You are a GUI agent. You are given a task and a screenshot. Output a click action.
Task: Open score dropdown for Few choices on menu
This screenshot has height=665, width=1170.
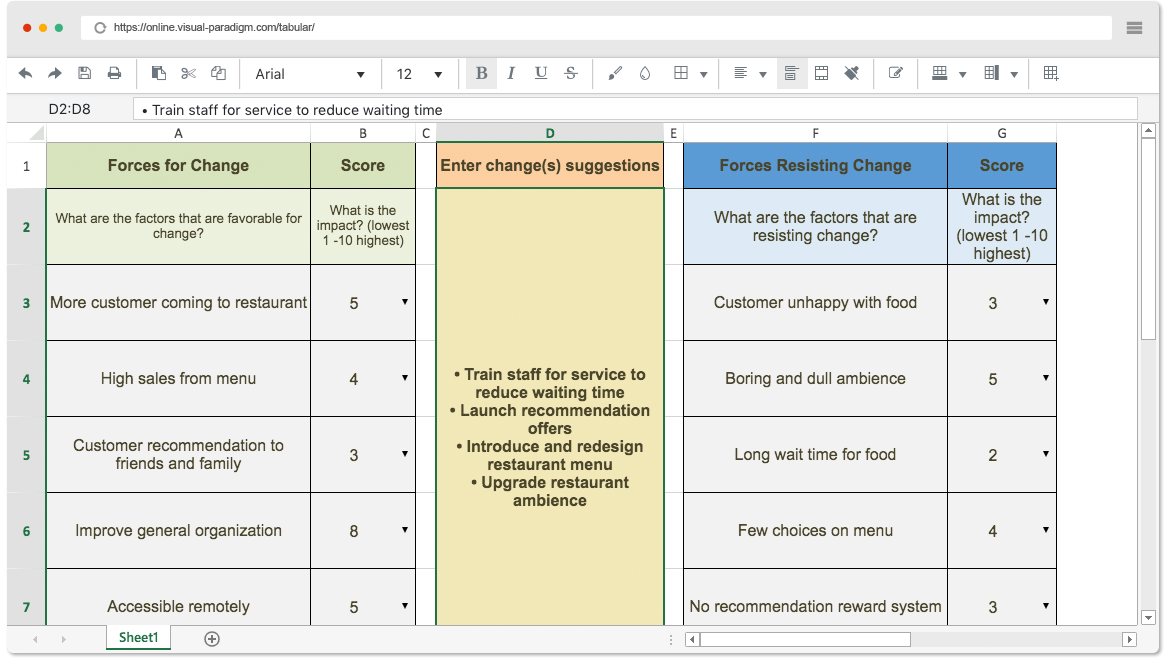click(x=1046, y=530)
